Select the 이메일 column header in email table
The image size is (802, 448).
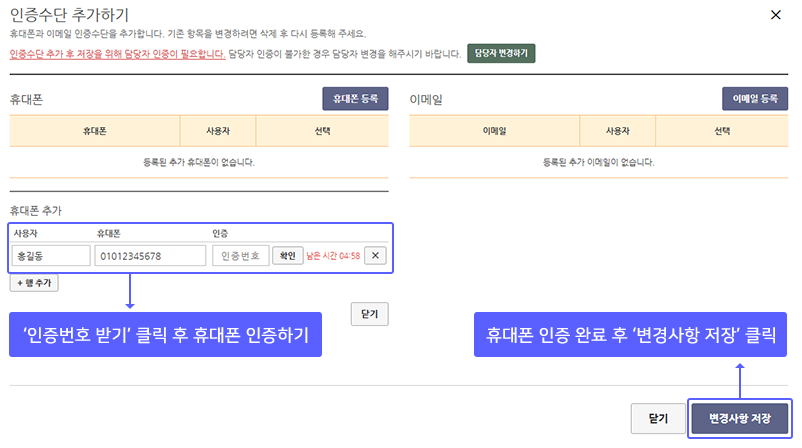tap(494, 131)
